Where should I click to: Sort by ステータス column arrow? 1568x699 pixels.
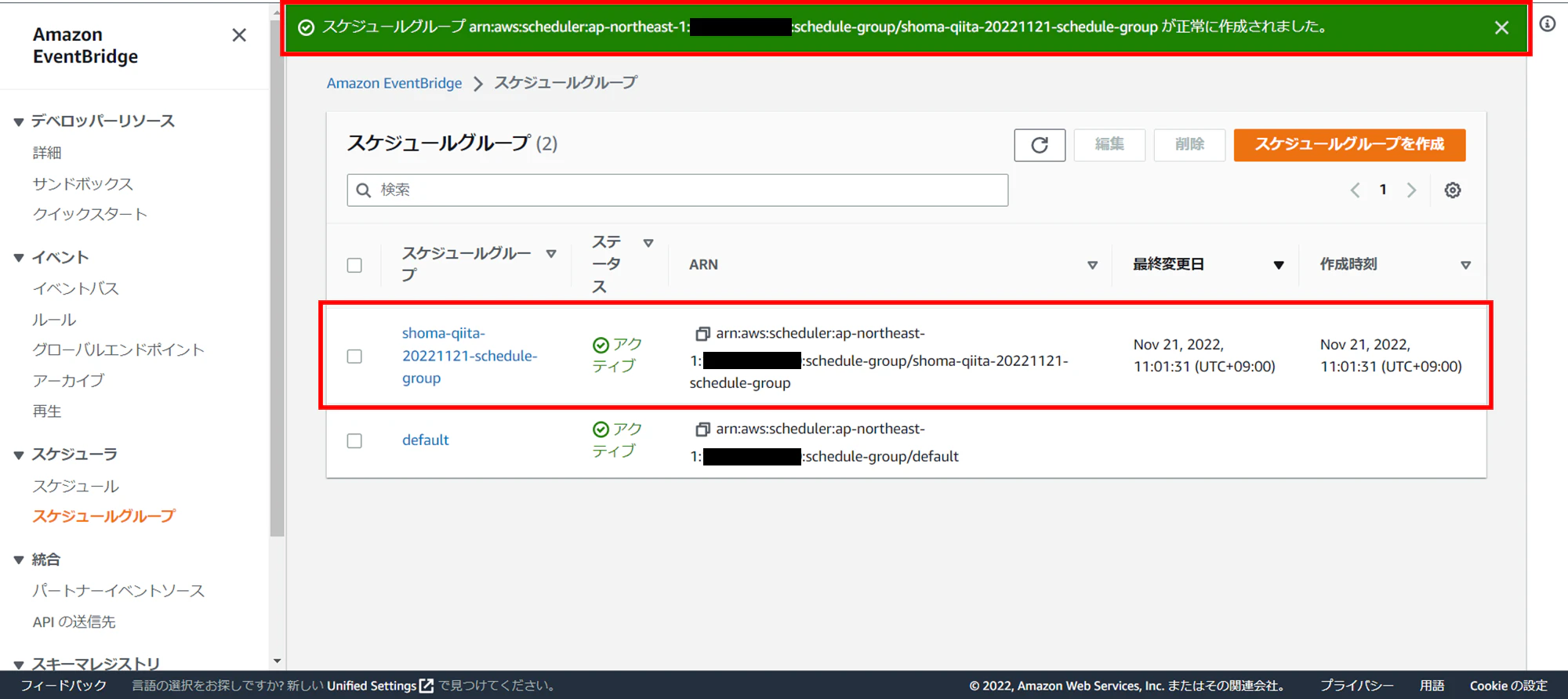tap(648, 243)
